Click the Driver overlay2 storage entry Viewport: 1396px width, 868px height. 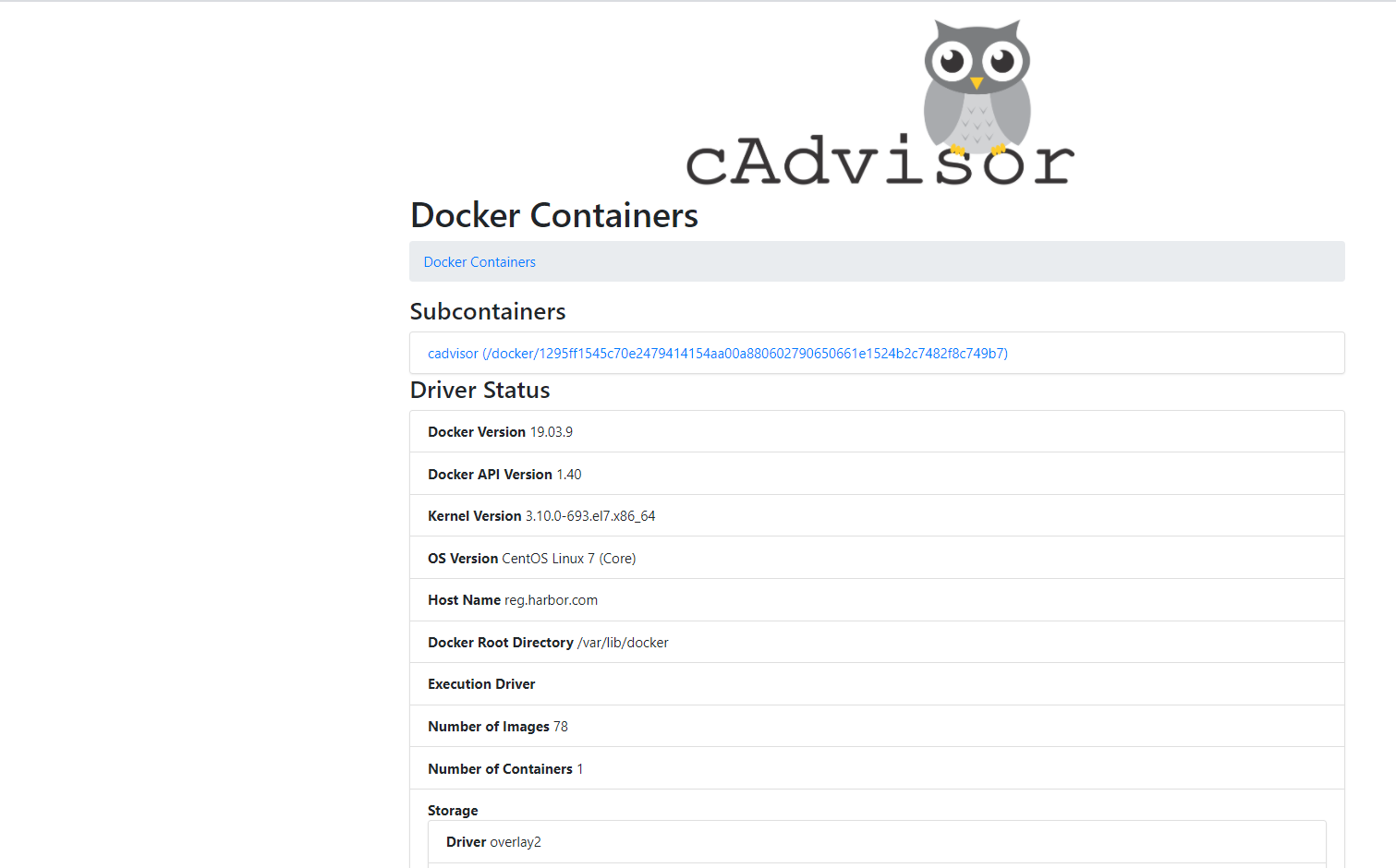coord(493,841)
